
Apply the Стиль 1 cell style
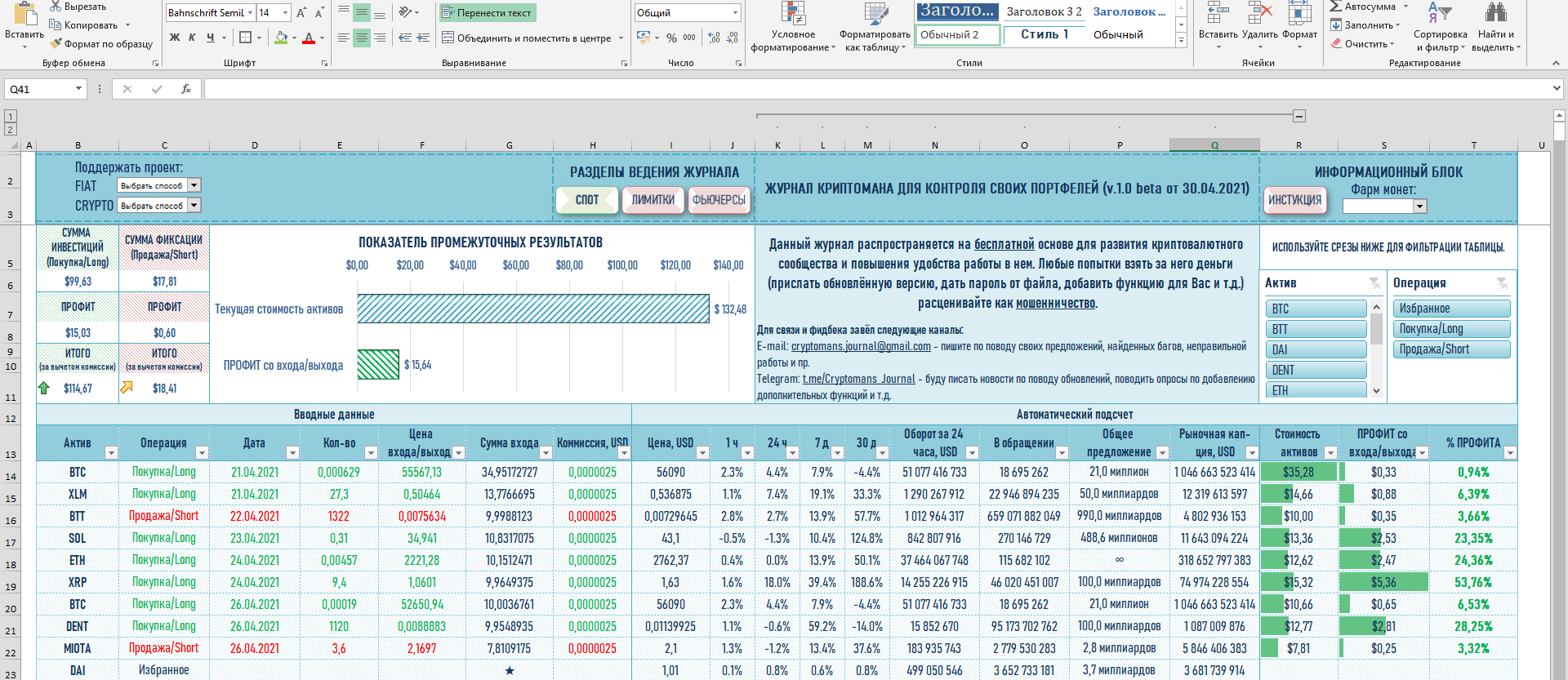(x=1045, y=34)
